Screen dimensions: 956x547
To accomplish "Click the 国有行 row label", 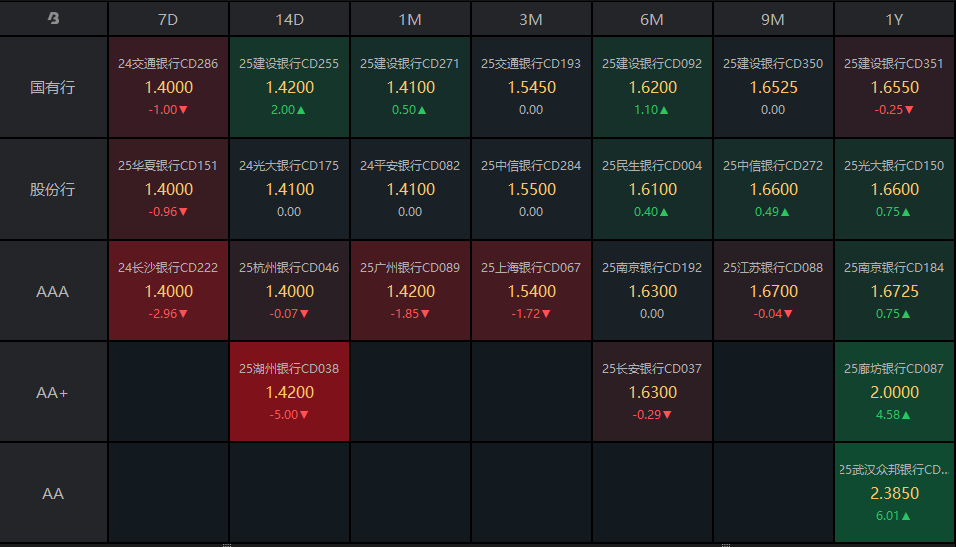I will pyautogui.click(x=53, y=87).
